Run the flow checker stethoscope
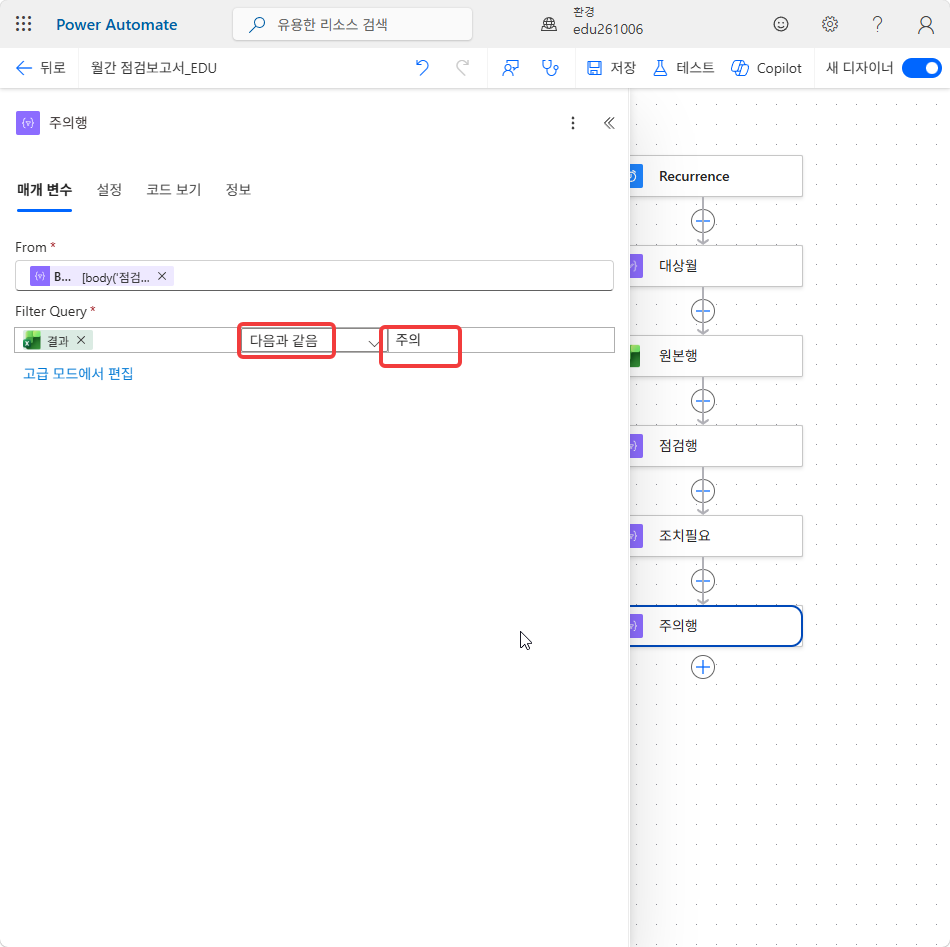950x947 pixels. [550, 68]
